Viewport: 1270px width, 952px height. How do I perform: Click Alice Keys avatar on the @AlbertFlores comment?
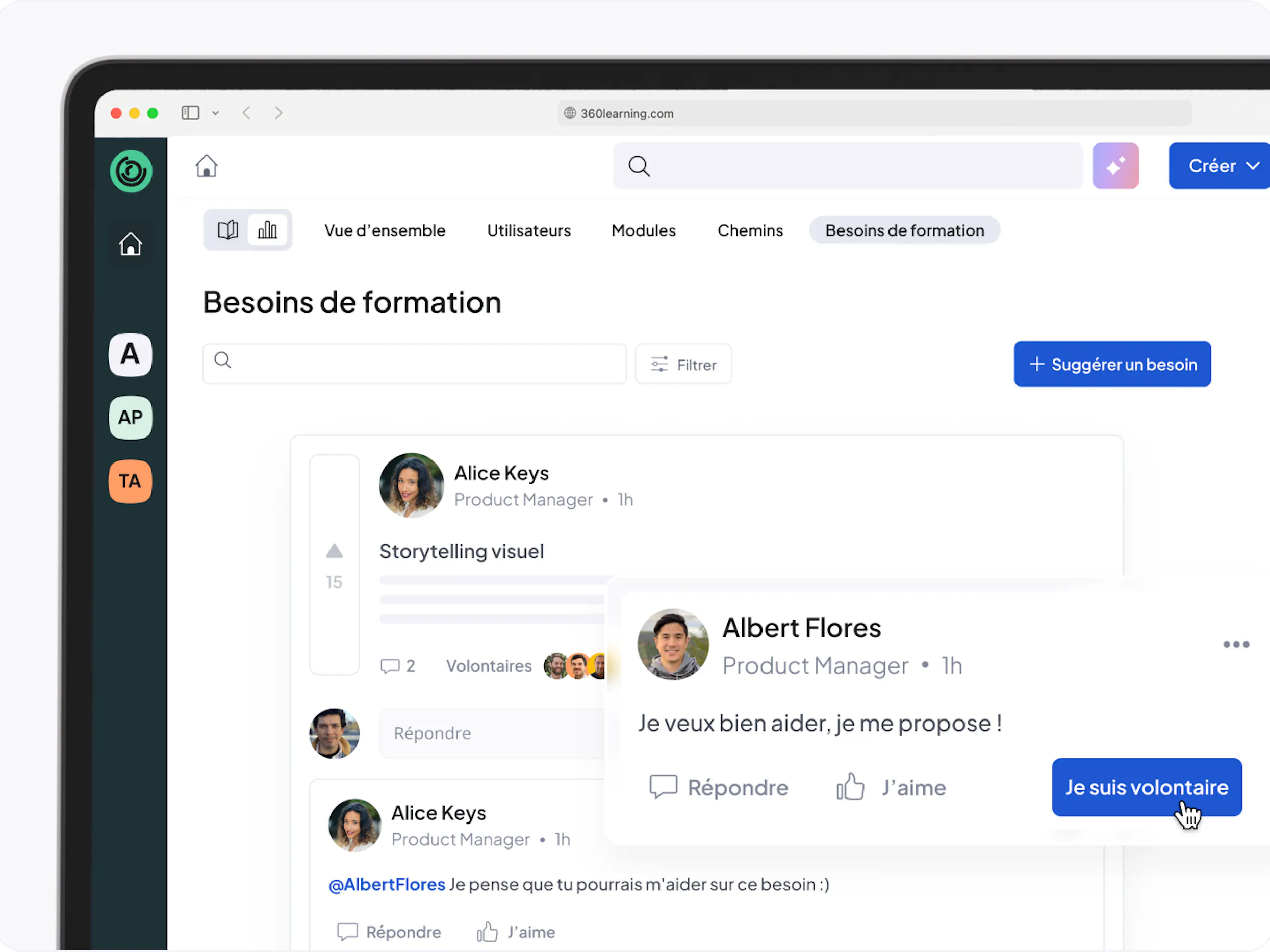(x=354, y=825)
